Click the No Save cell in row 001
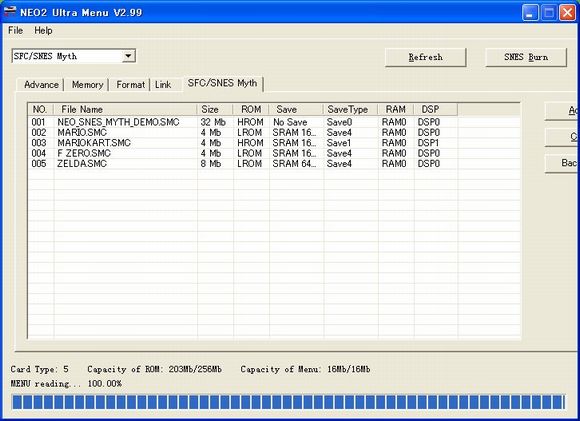Image resolution: width=580 pixels, height=421 pixels. point(290,122)
